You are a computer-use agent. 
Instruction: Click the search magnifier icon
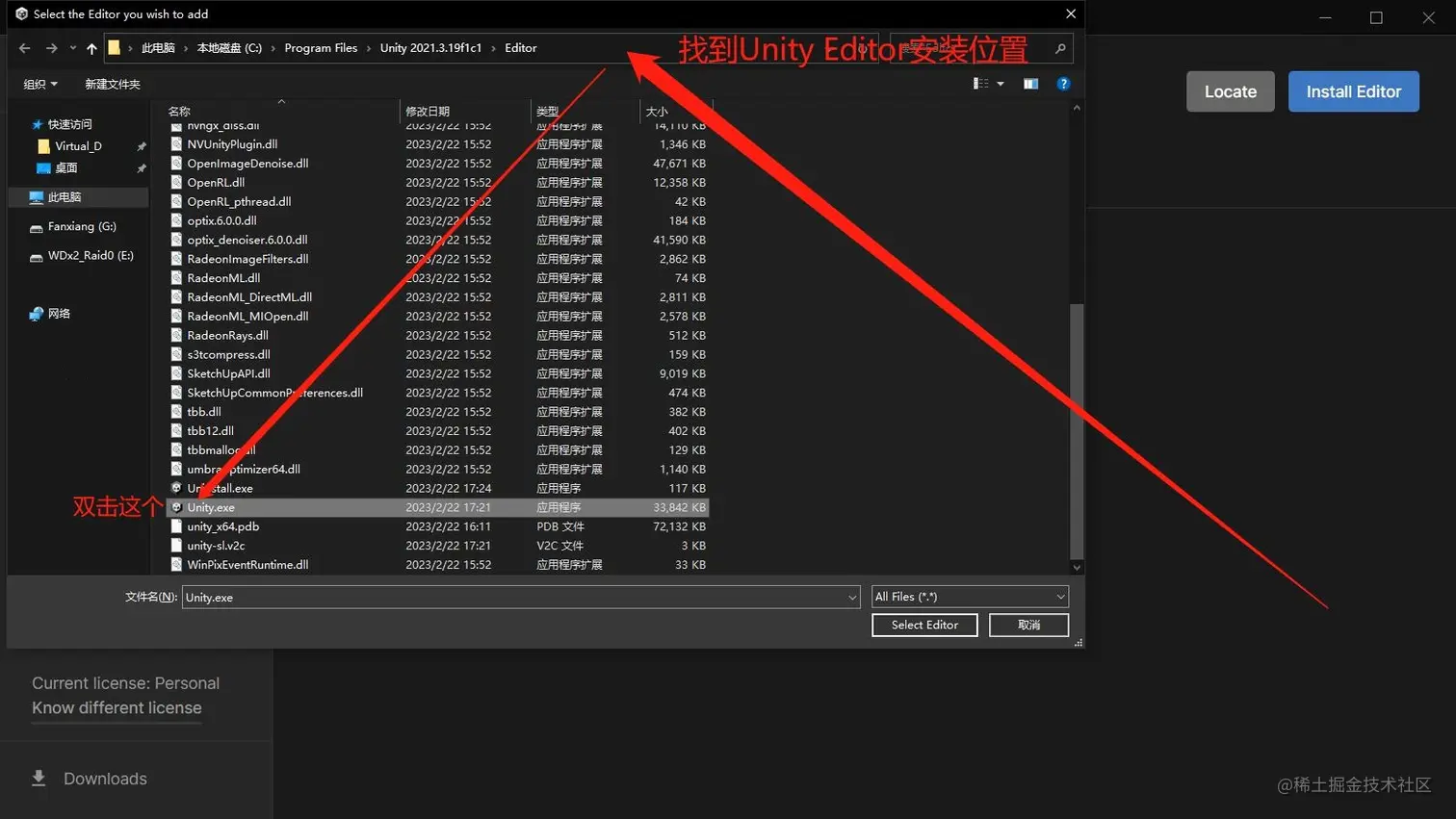1059,47
